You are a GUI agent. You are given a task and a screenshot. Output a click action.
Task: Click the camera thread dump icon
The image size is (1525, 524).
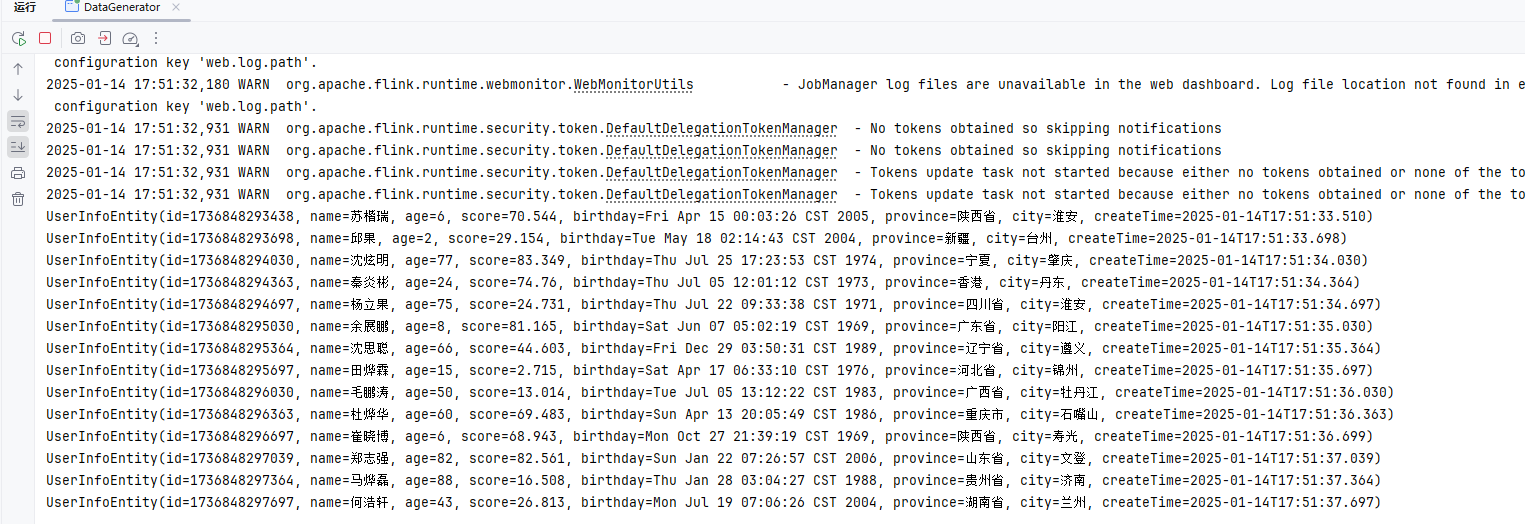(78, 38)
